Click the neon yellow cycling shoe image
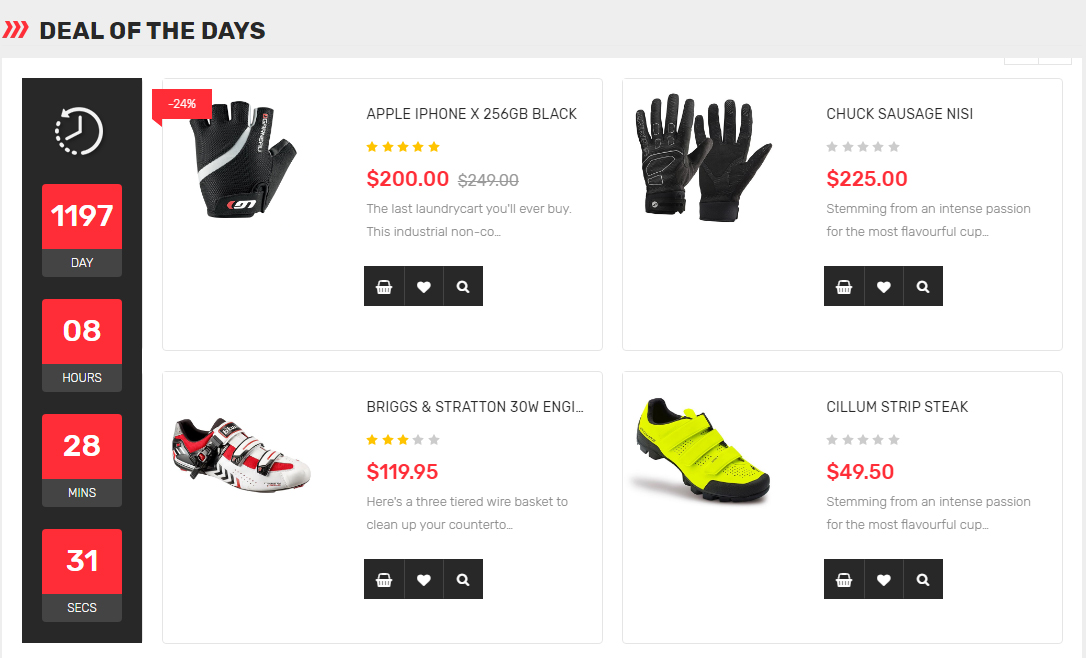The width and height of the screenshot is (1086, 658). pyautogui.click(x=702, y=451)
